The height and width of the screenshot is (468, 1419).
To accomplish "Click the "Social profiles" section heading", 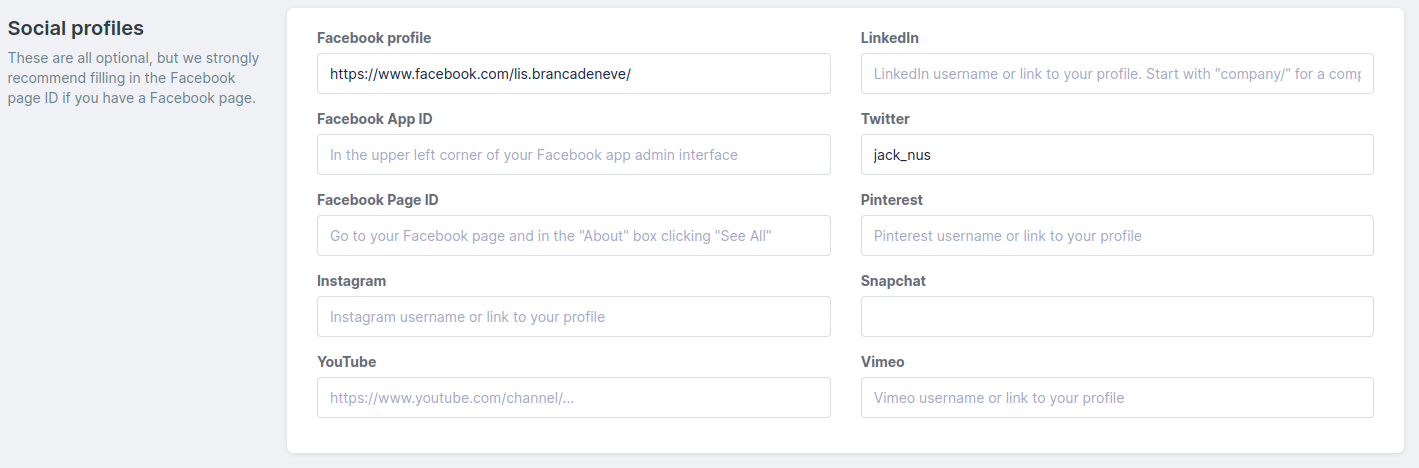I will [x=76, y=28].
